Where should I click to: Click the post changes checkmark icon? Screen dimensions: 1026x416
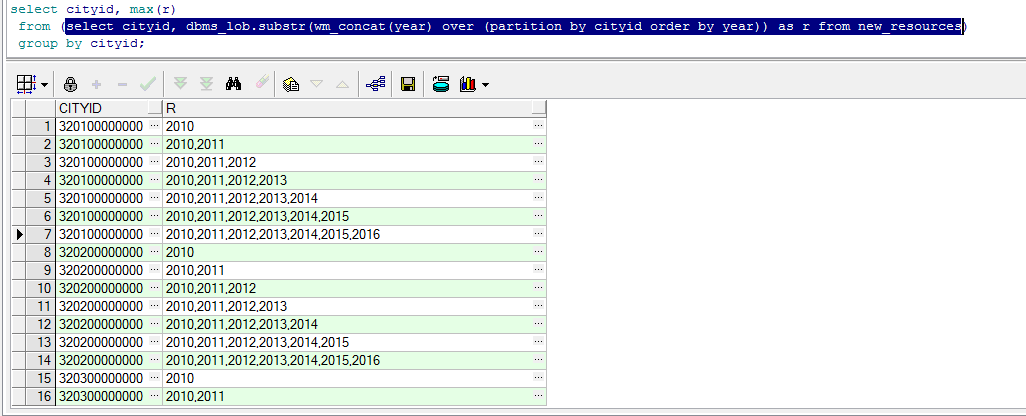point(147,85)
